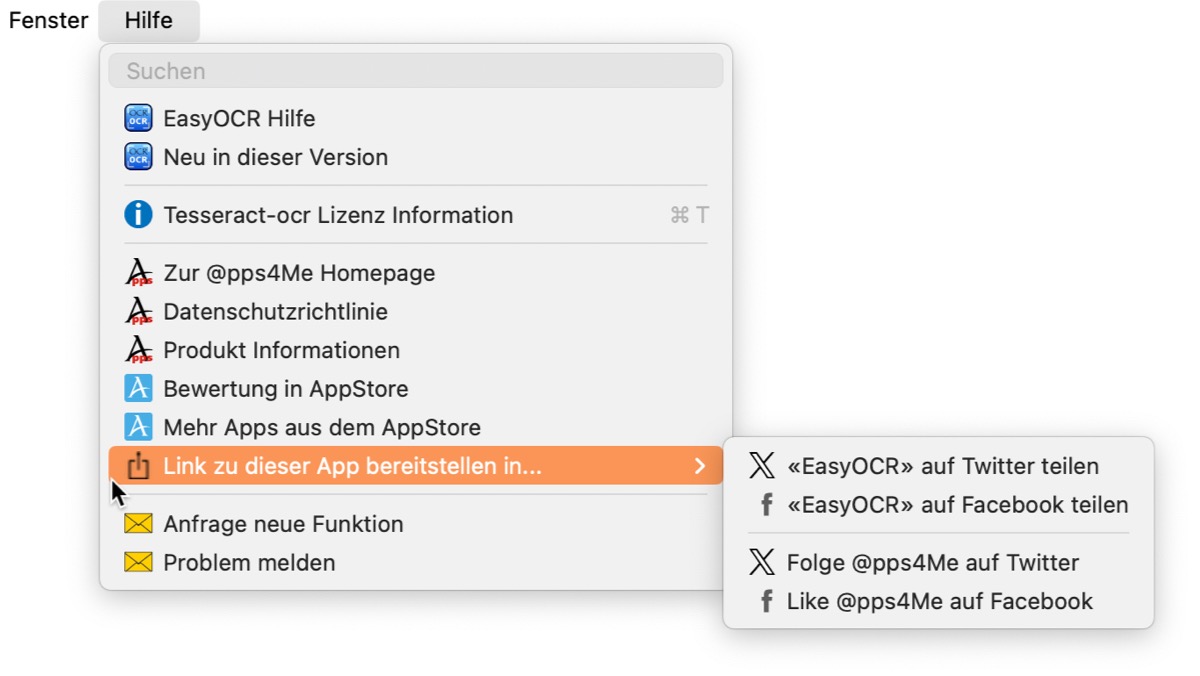Click the share icon on the highlighted row
This screenshot has height=676, width=1200.
138,465
